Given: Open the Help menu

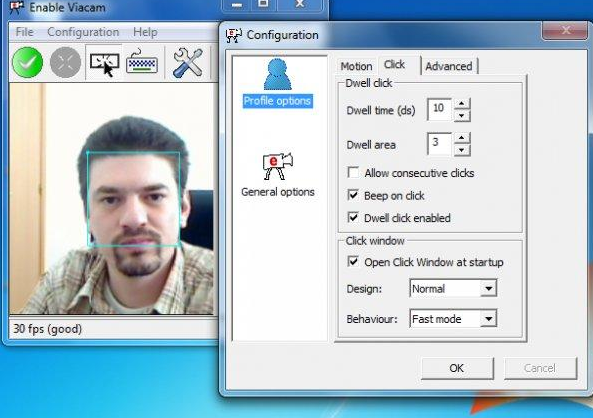Looking at the screenshot, I should [x=145, y=32].
